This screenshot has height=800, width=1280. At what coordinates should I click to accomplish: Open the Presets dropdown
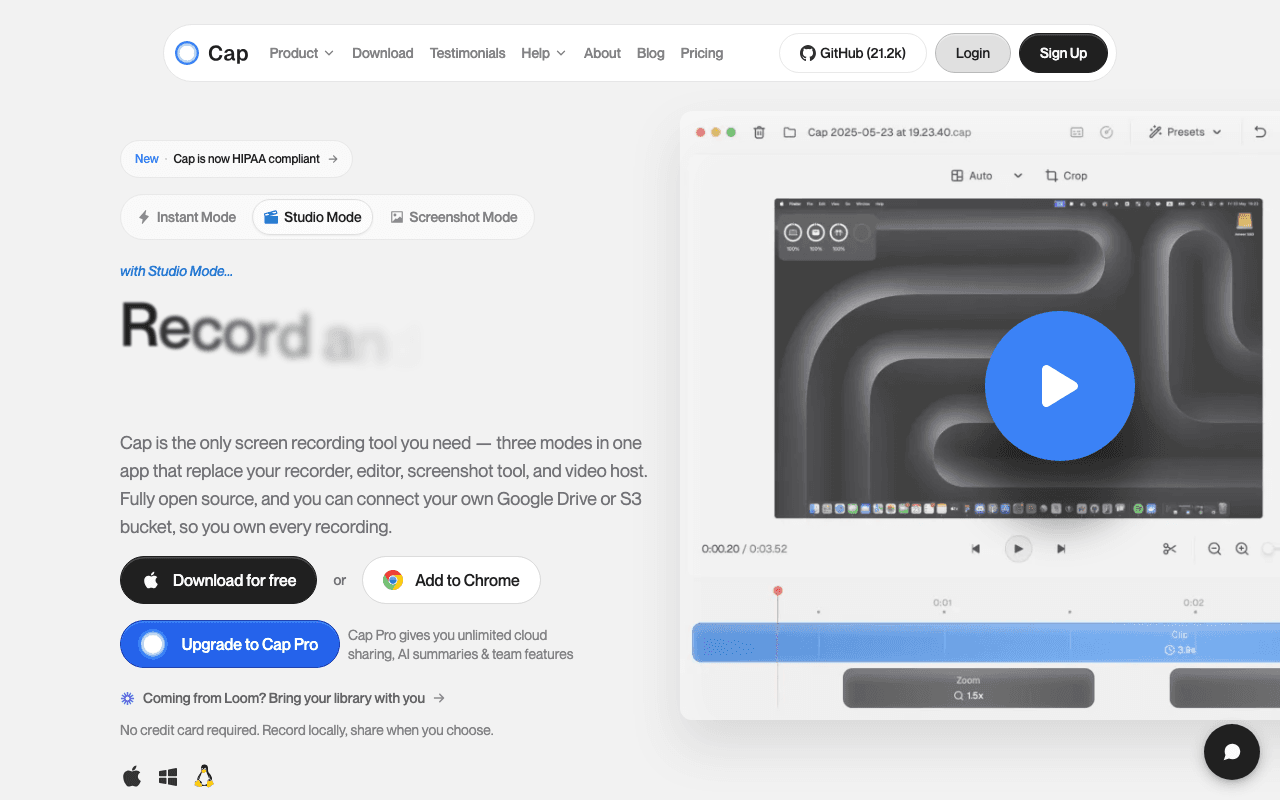[1185, 132]
